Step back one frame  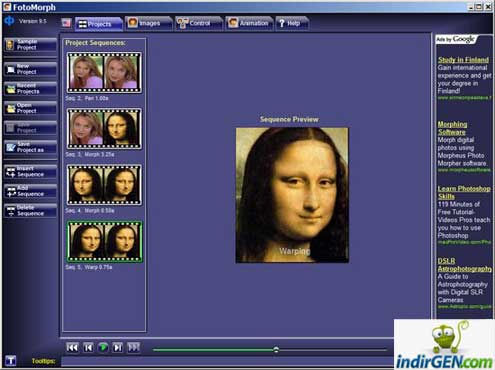click(x=88, y=348)
